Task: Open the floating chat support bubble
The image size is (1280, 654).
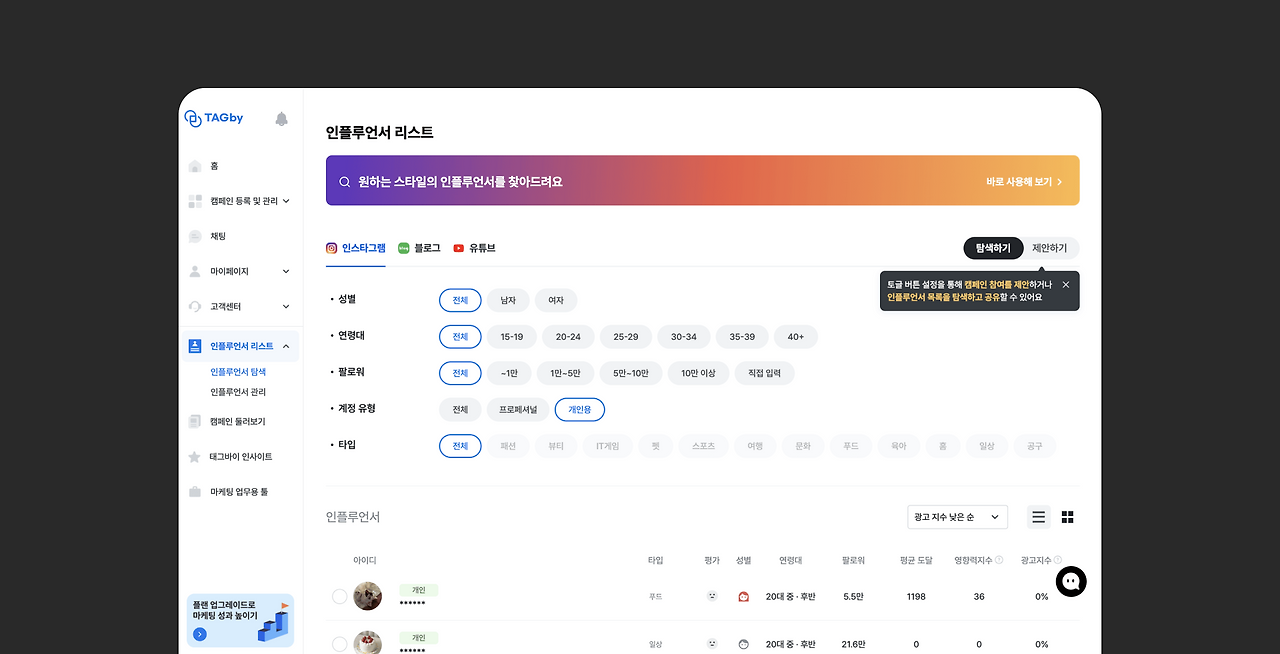Action: point(1071,581)
